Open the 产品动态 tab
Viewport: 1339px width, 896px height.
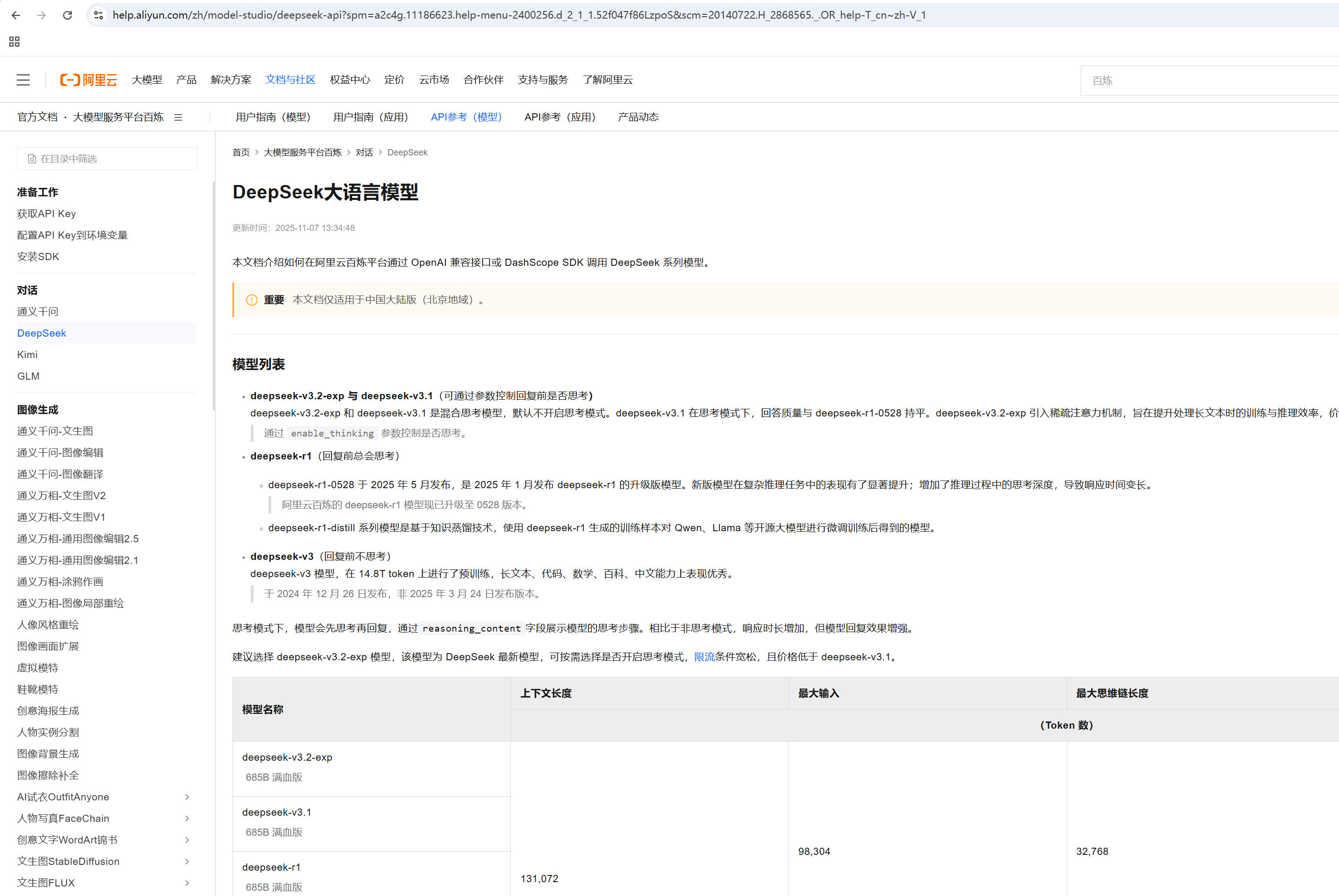pos(638,117)
